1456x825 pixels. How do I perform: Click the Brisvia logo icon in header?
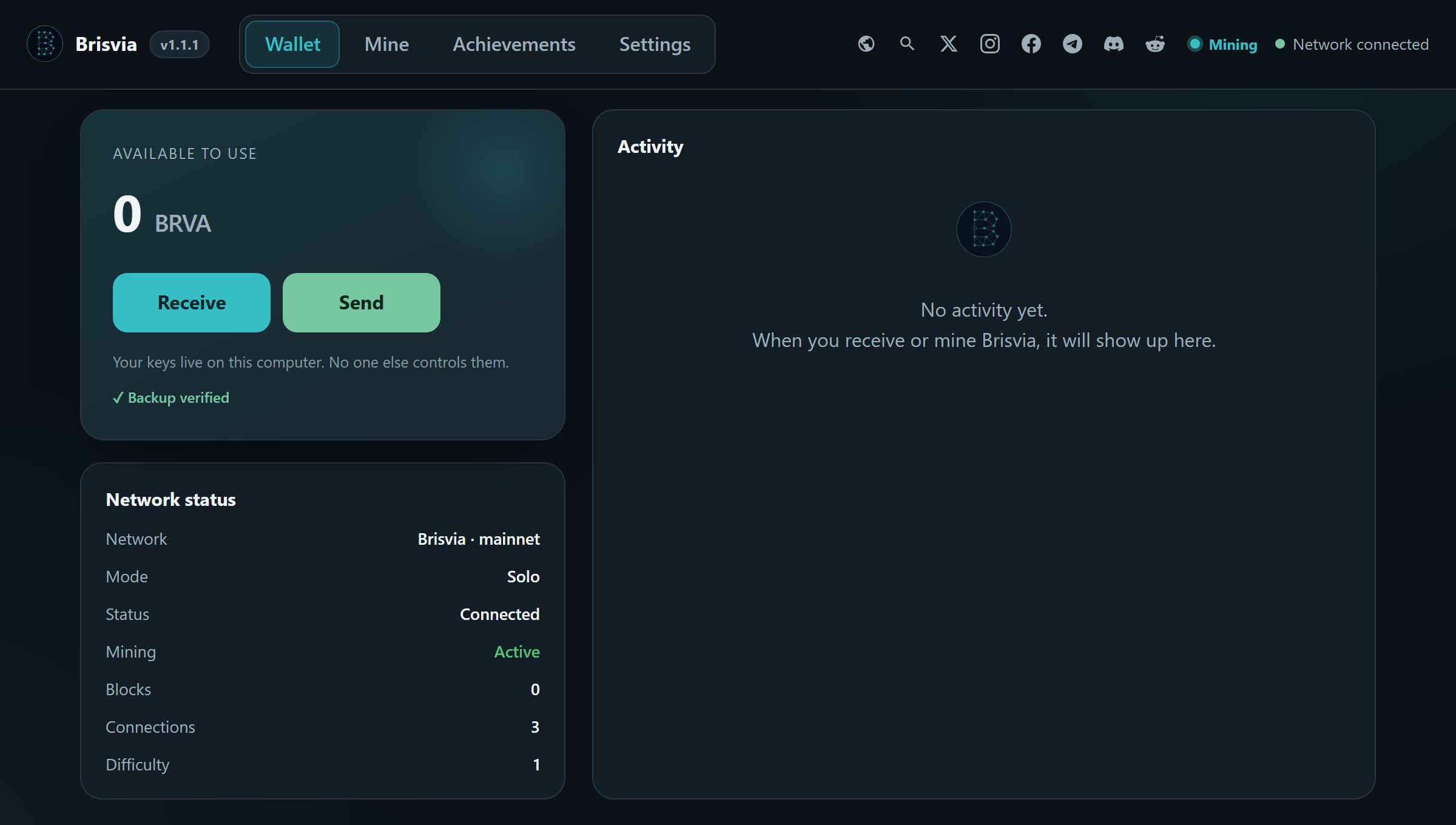tap(45, 44)
